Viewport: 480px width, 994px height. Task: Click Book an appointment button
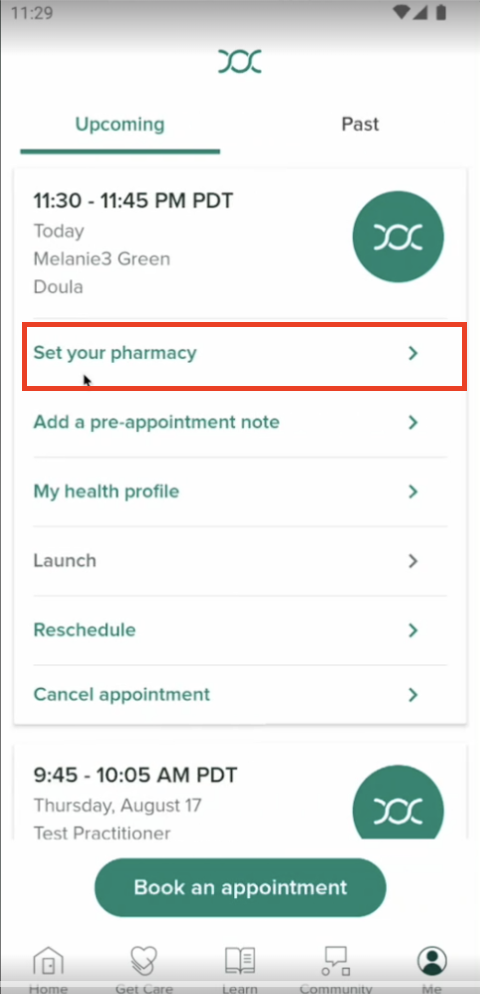tap(240, 887)
